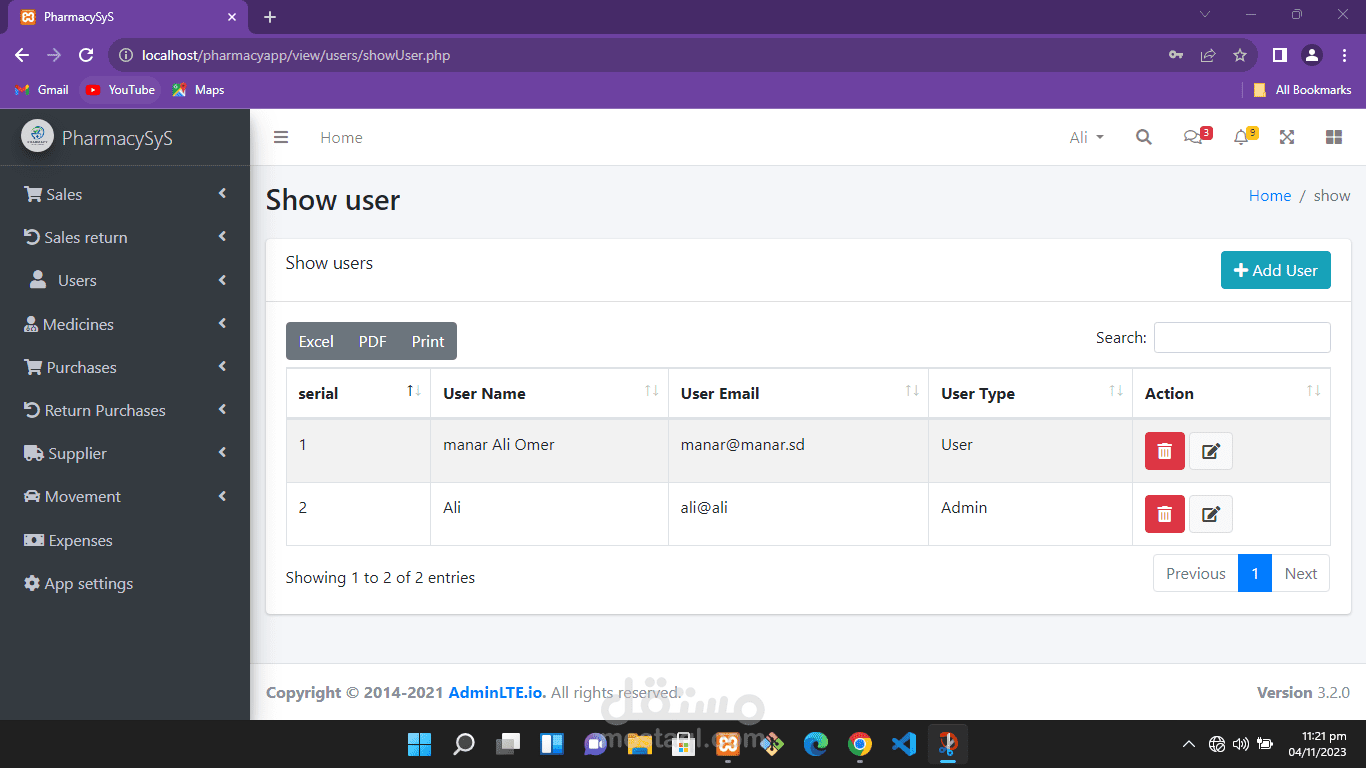Open Visual Studio Code from the taskbar
The height and width of the screenshot is (768, 1366).
[x=903, y=744]
